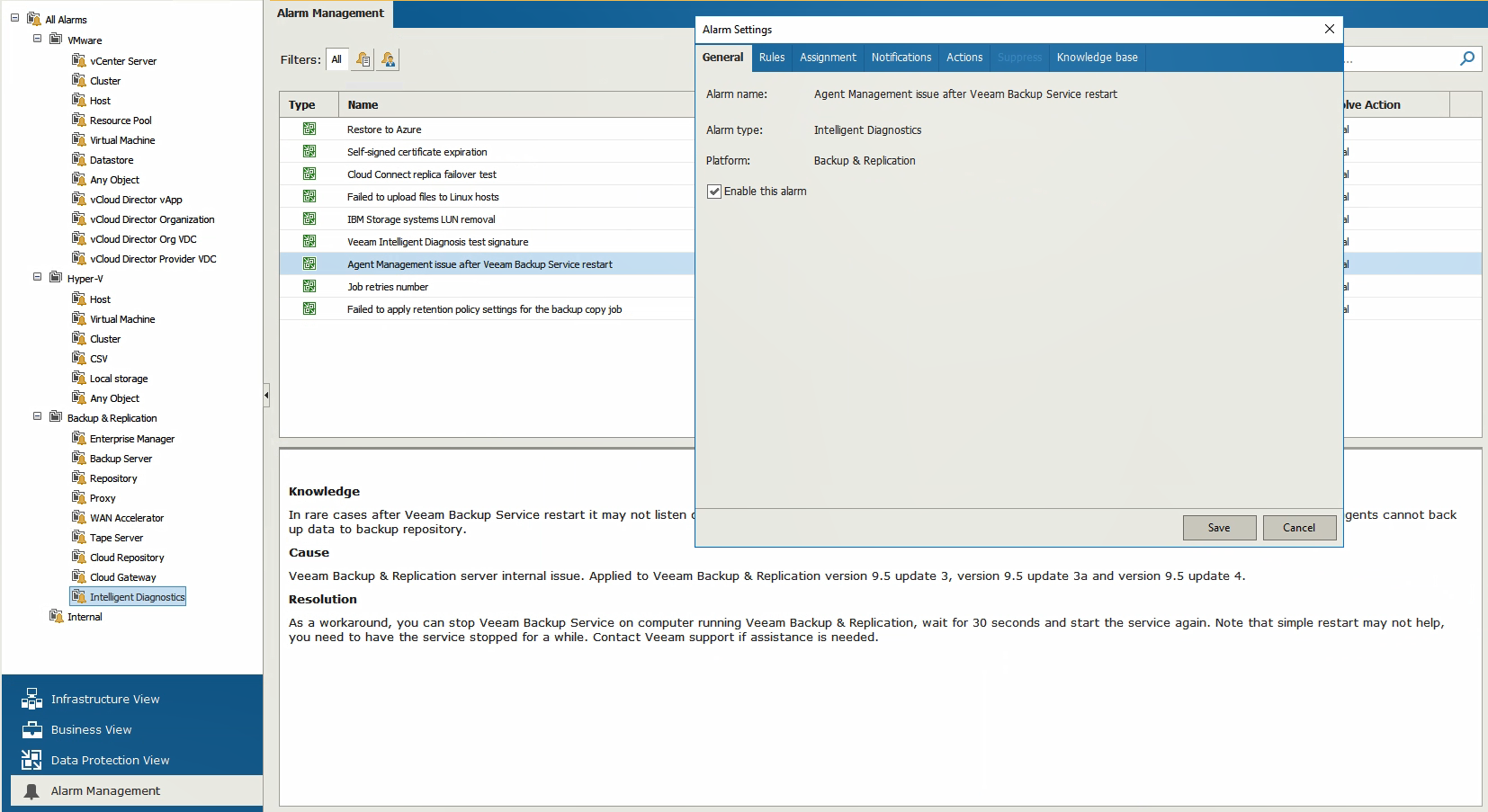1488x812 pixels.
Task: Click the magnifier search icon
Action: click(1467, 58)
